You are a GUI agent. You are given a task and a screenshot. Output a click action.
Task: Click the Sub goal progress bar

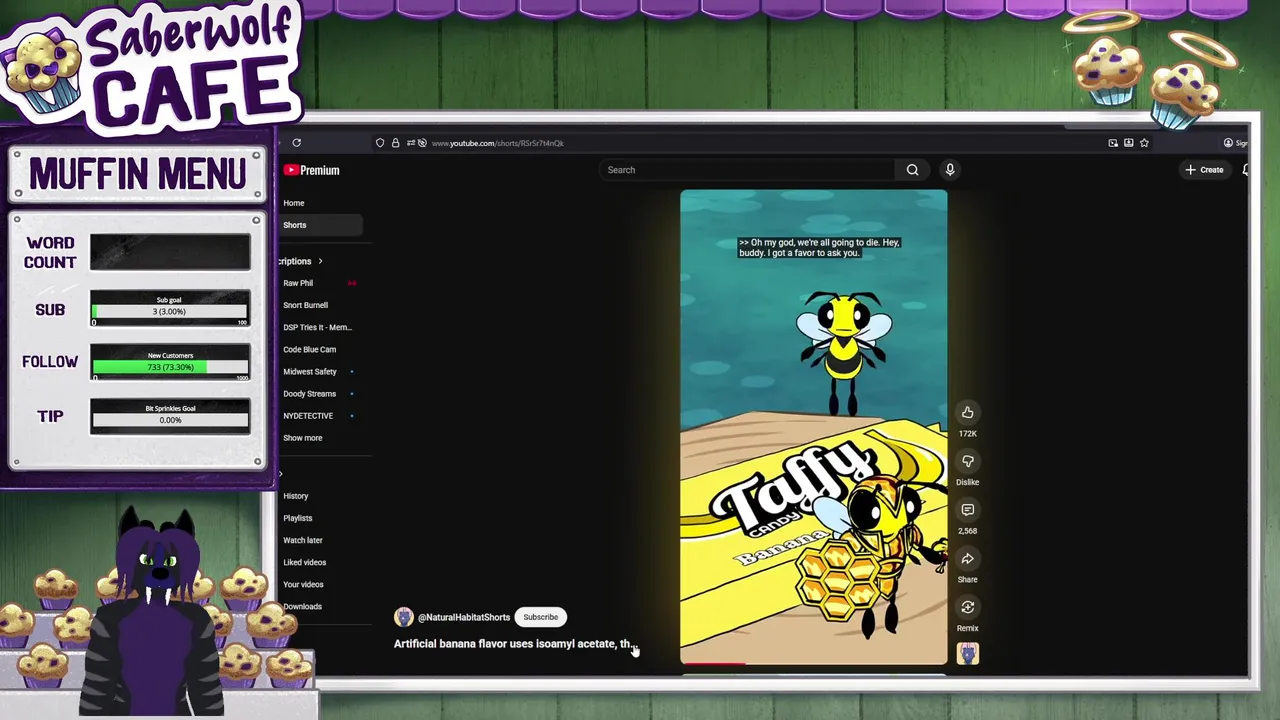(170, 310)
